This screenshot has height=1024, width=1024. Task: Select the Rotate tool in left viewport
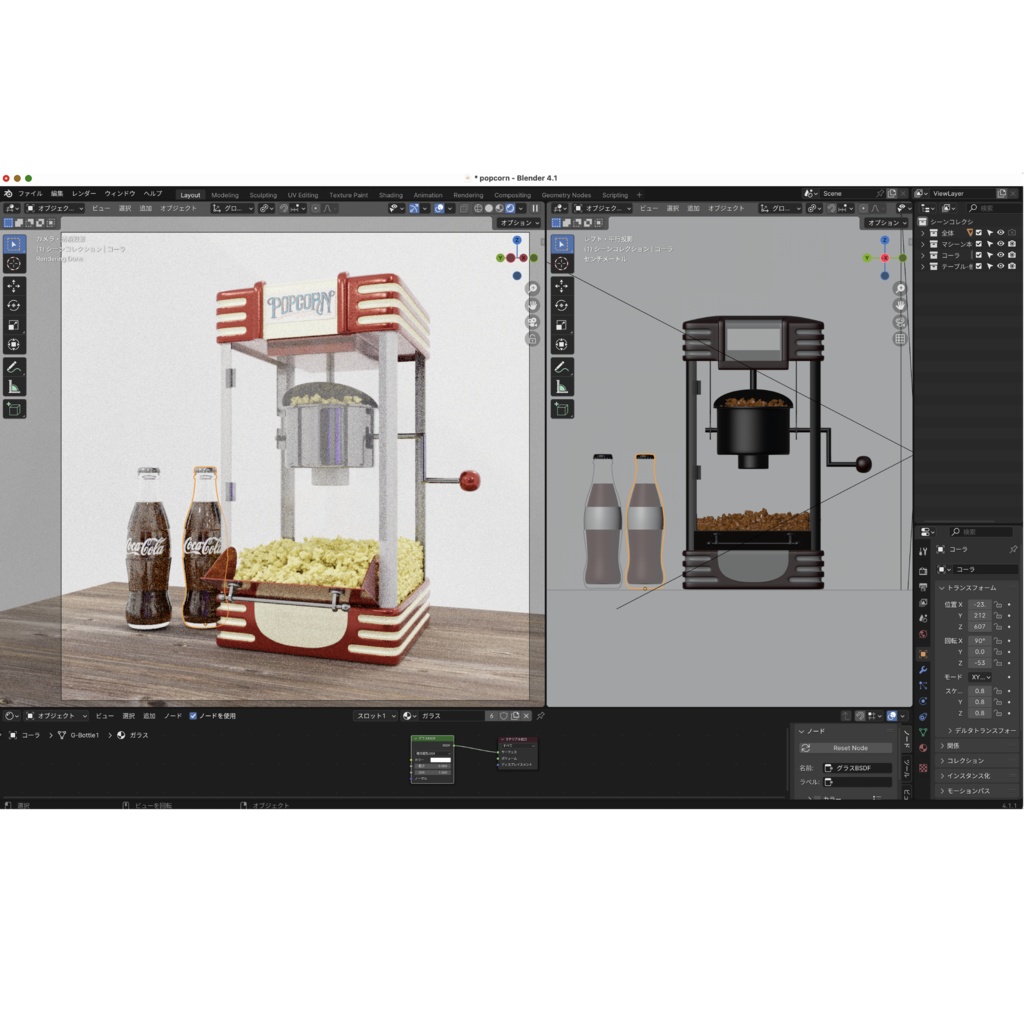(14, 306)
